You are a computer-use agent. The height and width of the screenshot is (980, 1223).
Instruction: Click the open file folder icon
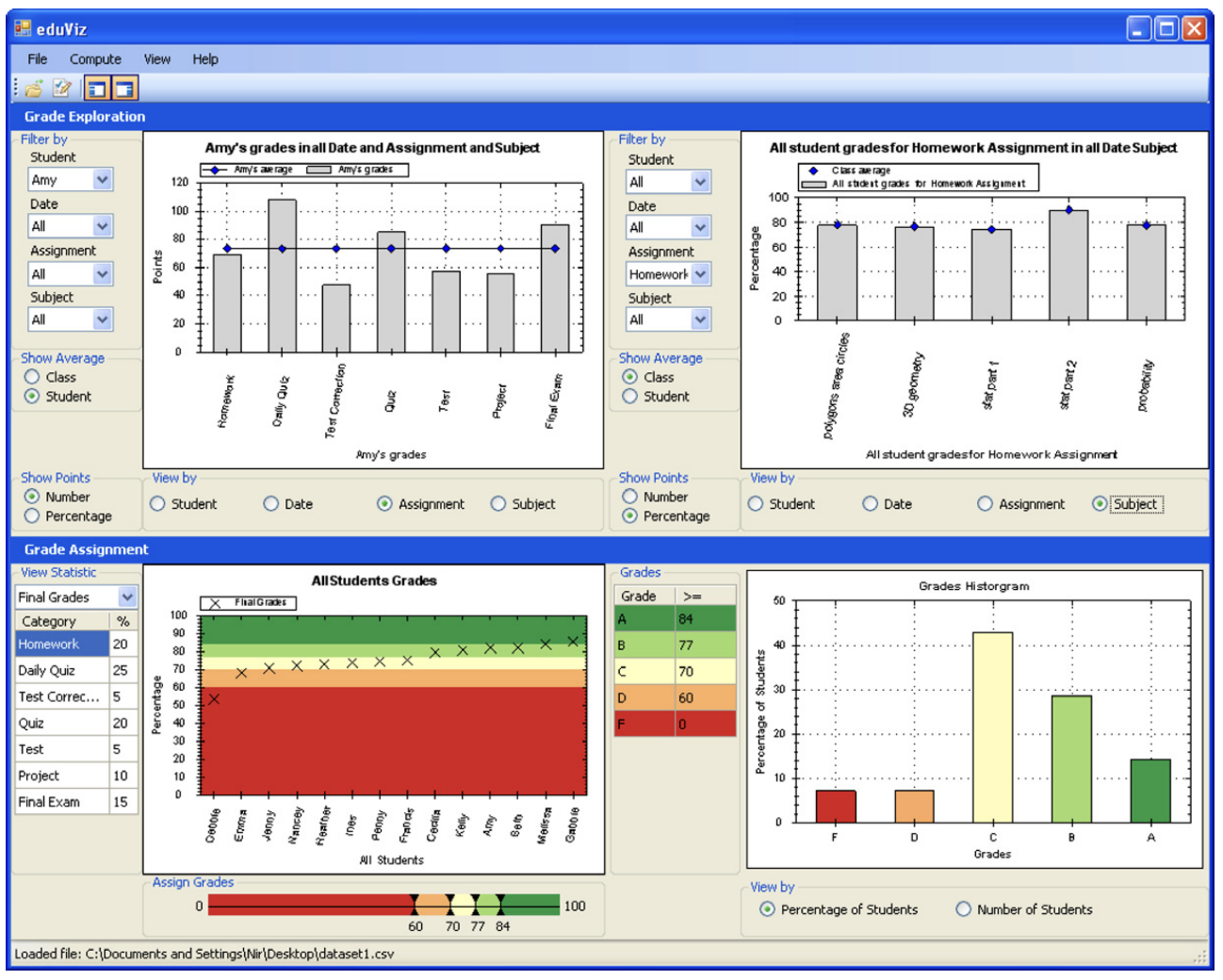[x=34, y=89]
